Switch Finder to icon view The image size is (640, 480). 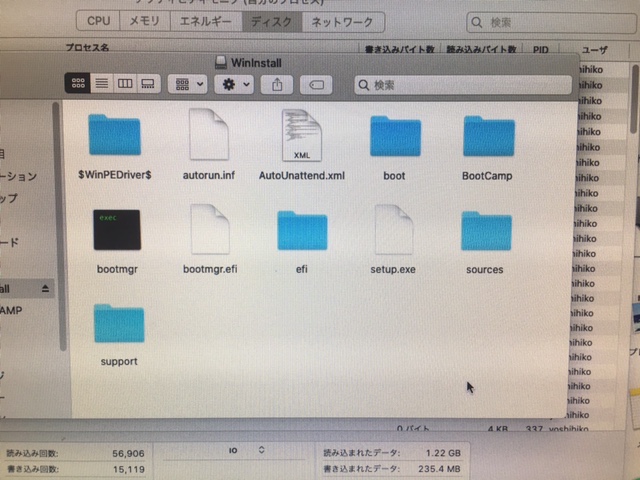coord(78,83)
